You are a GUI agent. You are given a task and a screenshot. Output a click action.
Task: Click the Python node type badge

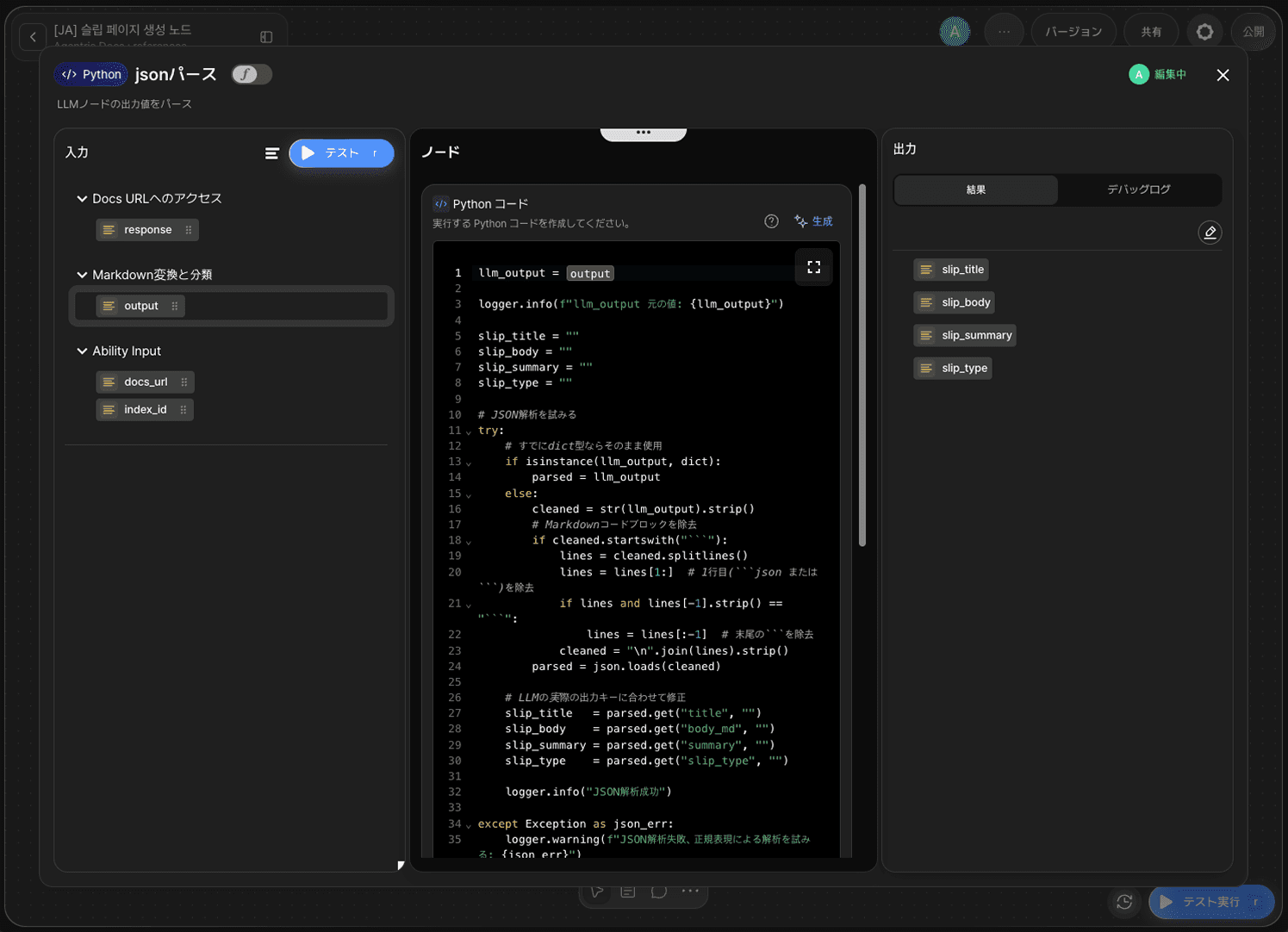click(91, 75)
